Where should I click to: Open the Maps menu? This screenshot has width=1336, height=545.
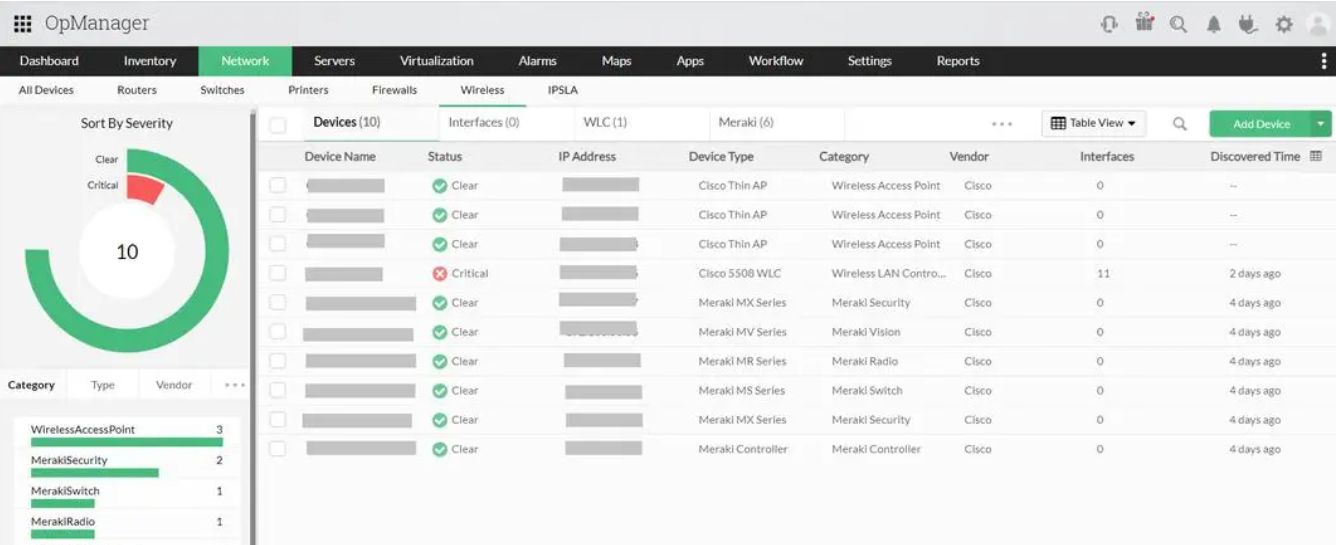tap(616, 61)
